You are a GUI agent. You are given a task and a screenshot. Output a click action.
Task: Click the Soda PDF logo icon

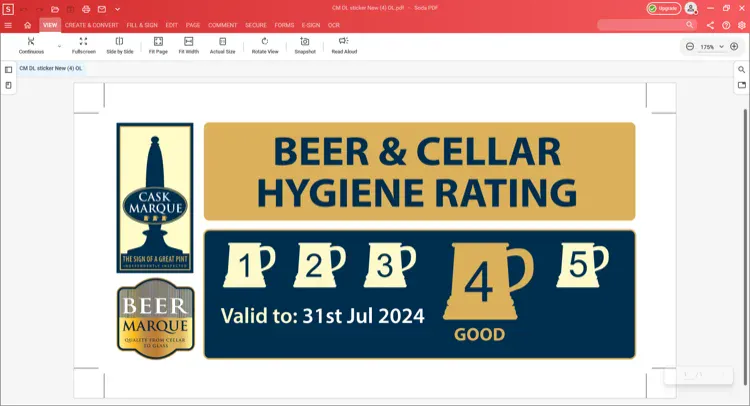[8, 9]
